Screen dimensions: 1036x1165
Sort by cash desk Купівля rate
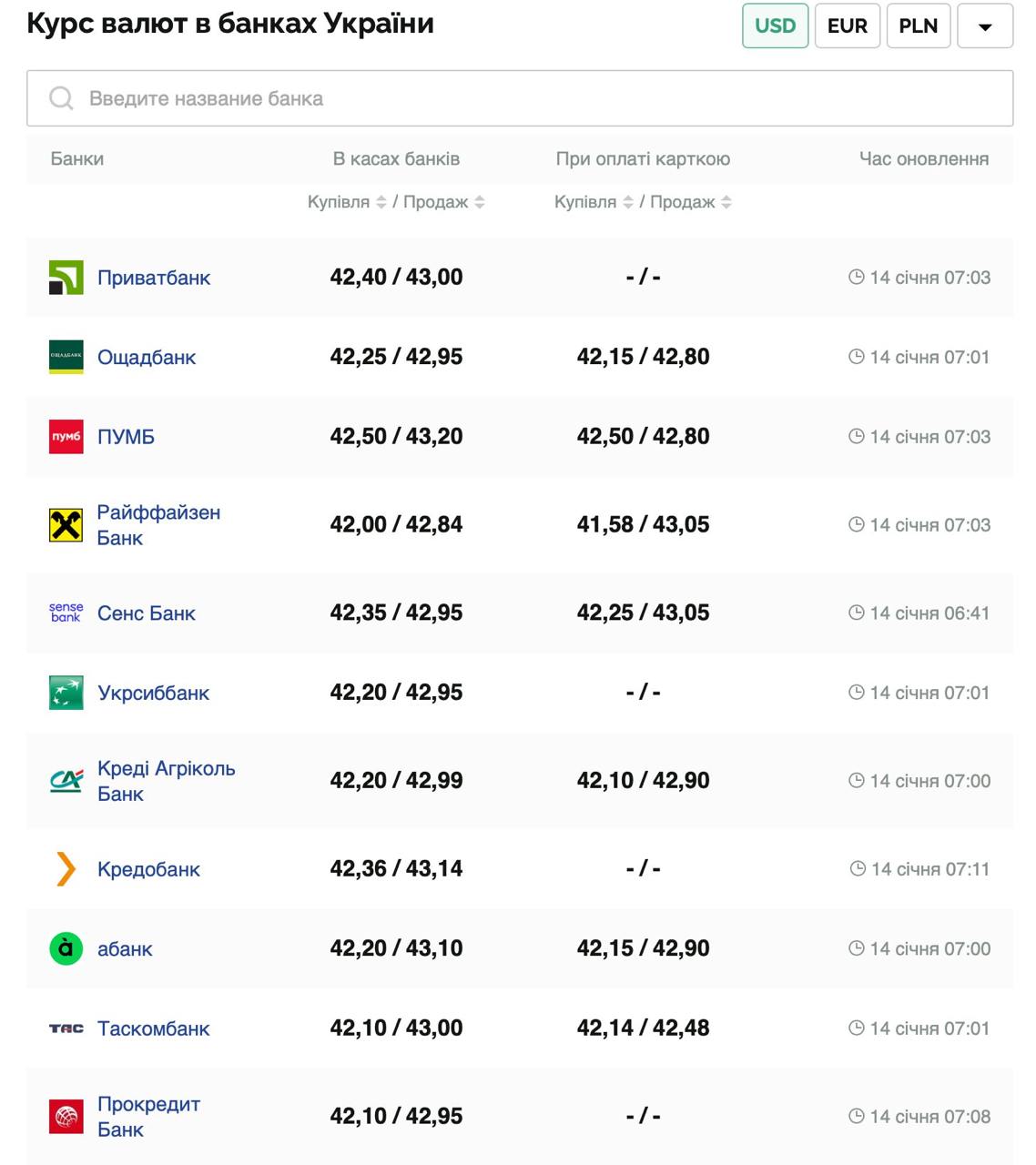coord(381,202)
